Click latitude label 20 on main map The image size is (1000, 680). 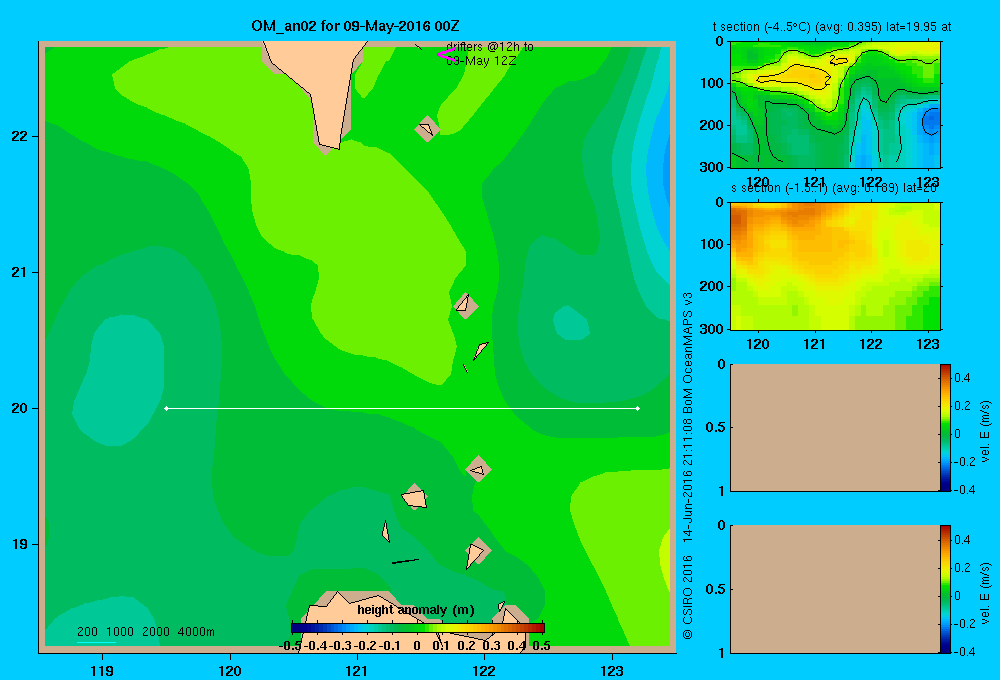[x=19, y=408]
